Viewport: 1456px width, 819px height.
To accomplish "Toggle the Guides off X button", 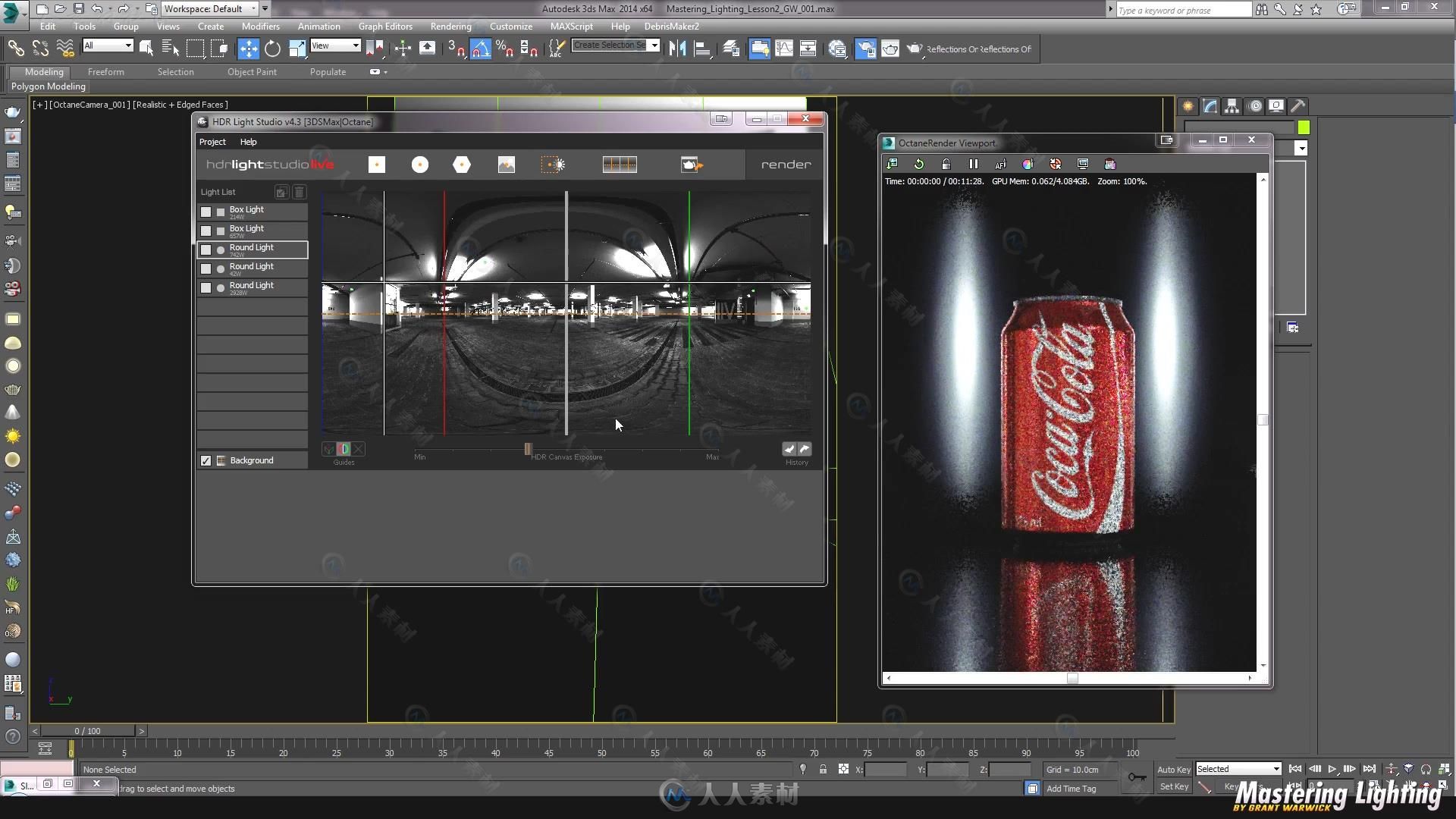I will (358, 449).
